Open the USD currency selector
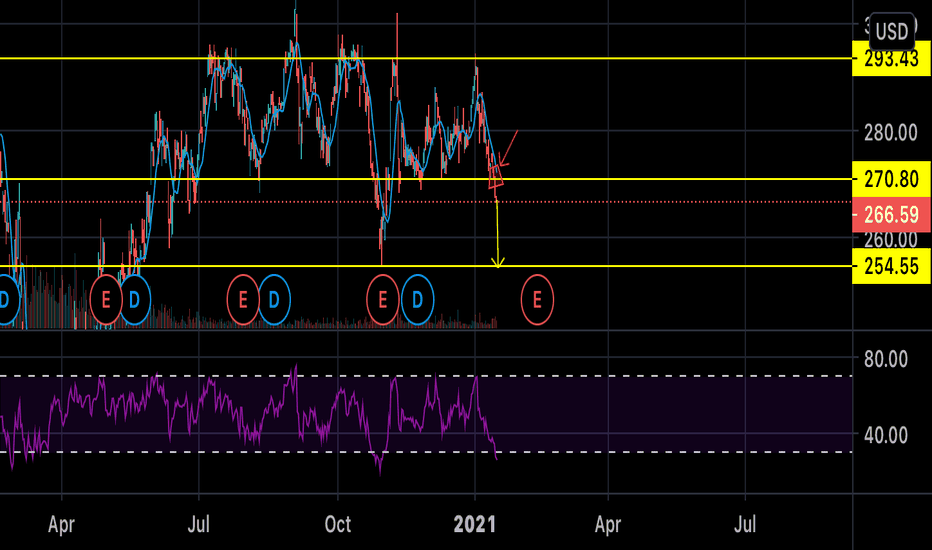932x550 pixels. point(892,31)
